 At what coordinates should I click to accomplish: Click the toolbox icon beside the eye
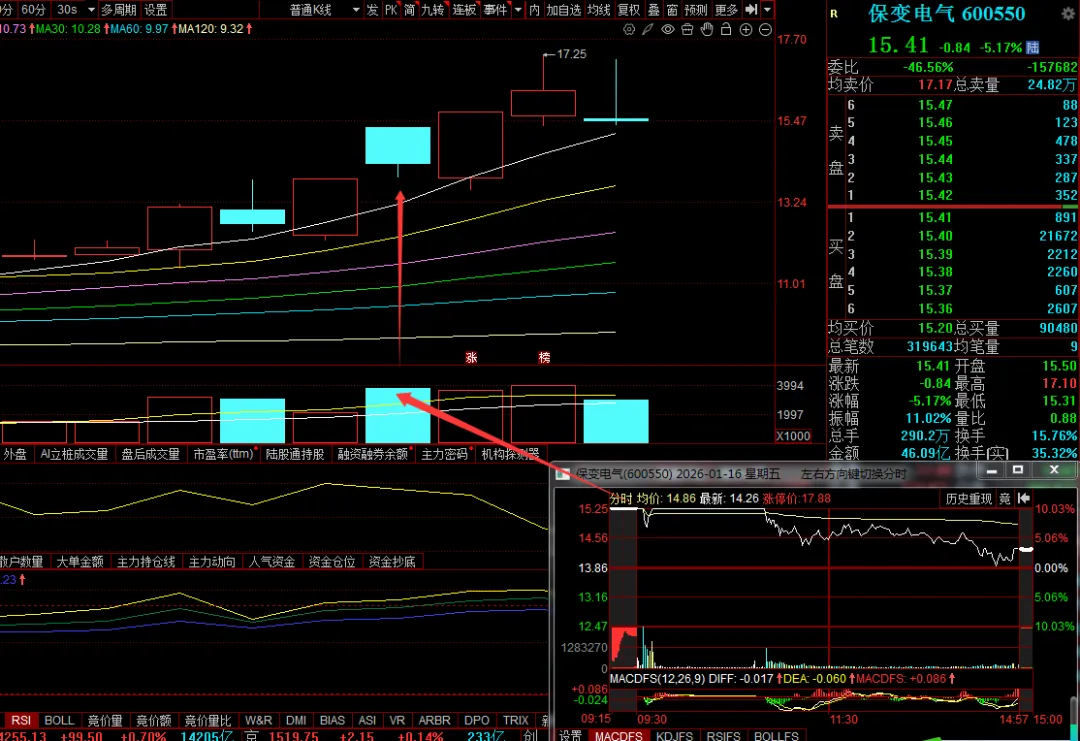(x=687, y=30)
